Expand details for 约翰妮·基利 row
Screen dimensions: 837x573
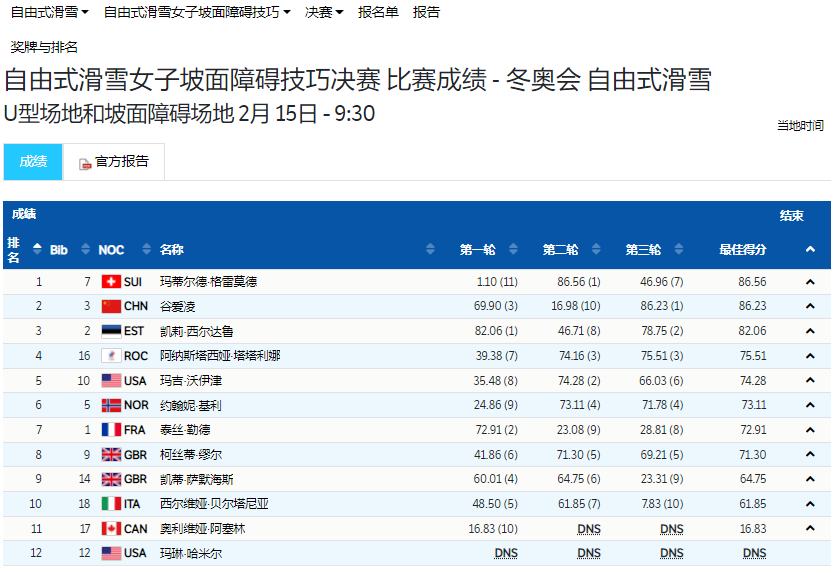coord(810,405)
